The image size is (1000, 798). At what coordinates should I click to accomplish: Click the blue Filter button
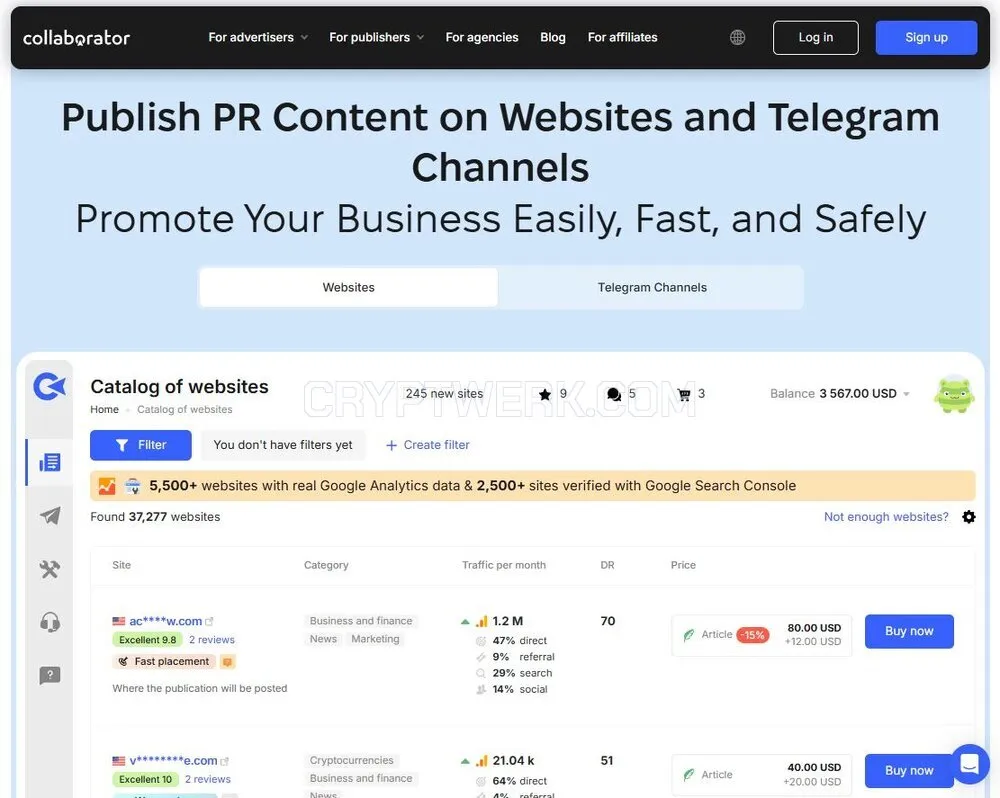pos(140,445)
